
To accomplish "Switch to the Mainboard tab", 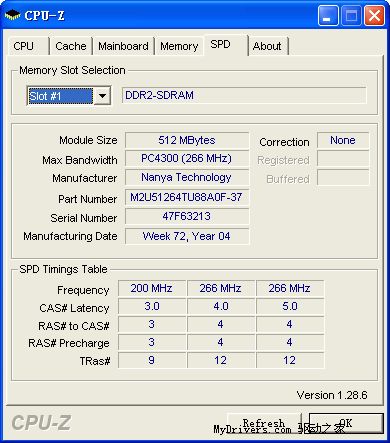I will point(123,46).
